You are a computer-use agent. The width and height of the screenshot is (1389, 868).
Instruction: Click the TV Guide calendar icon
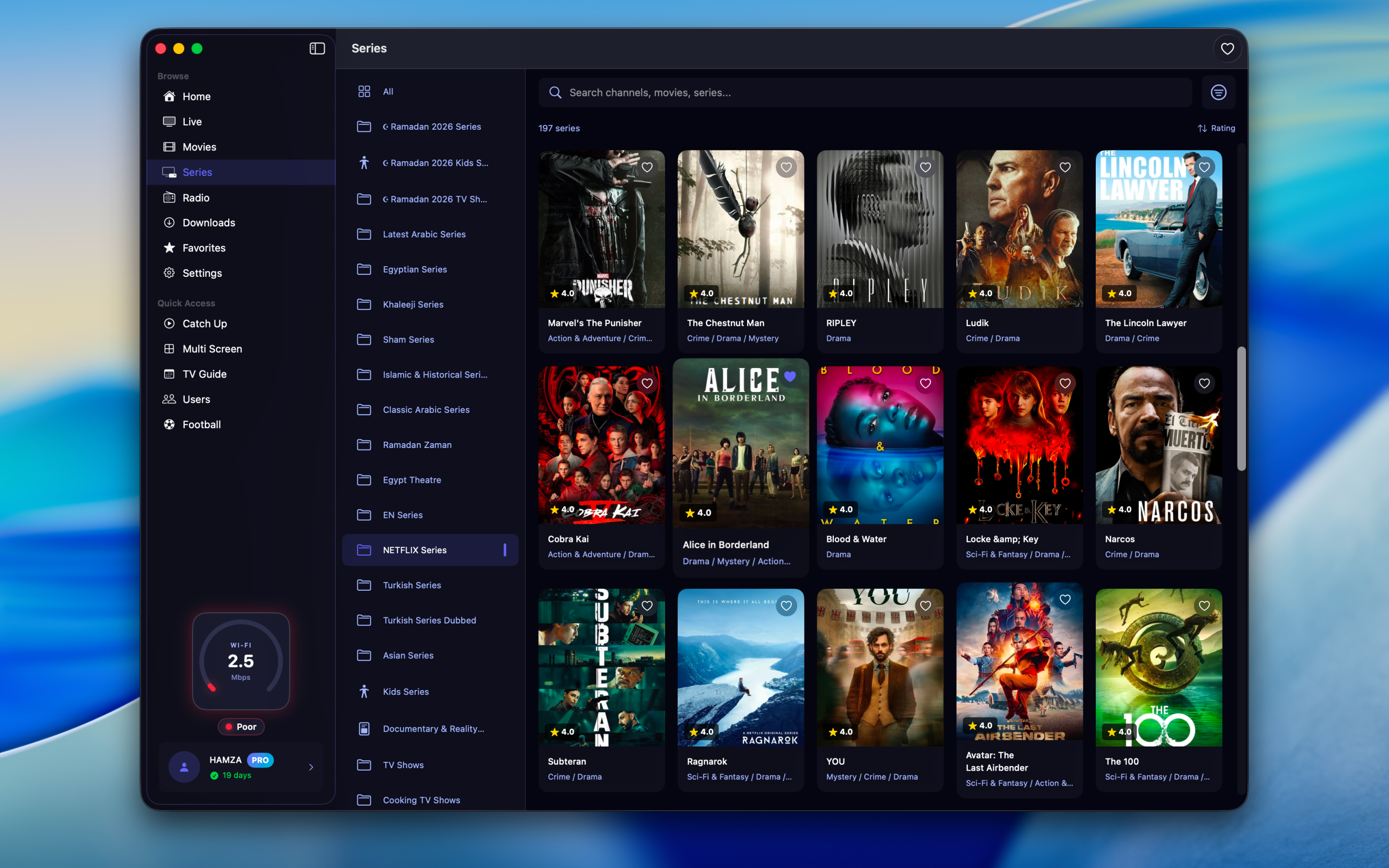169,374
